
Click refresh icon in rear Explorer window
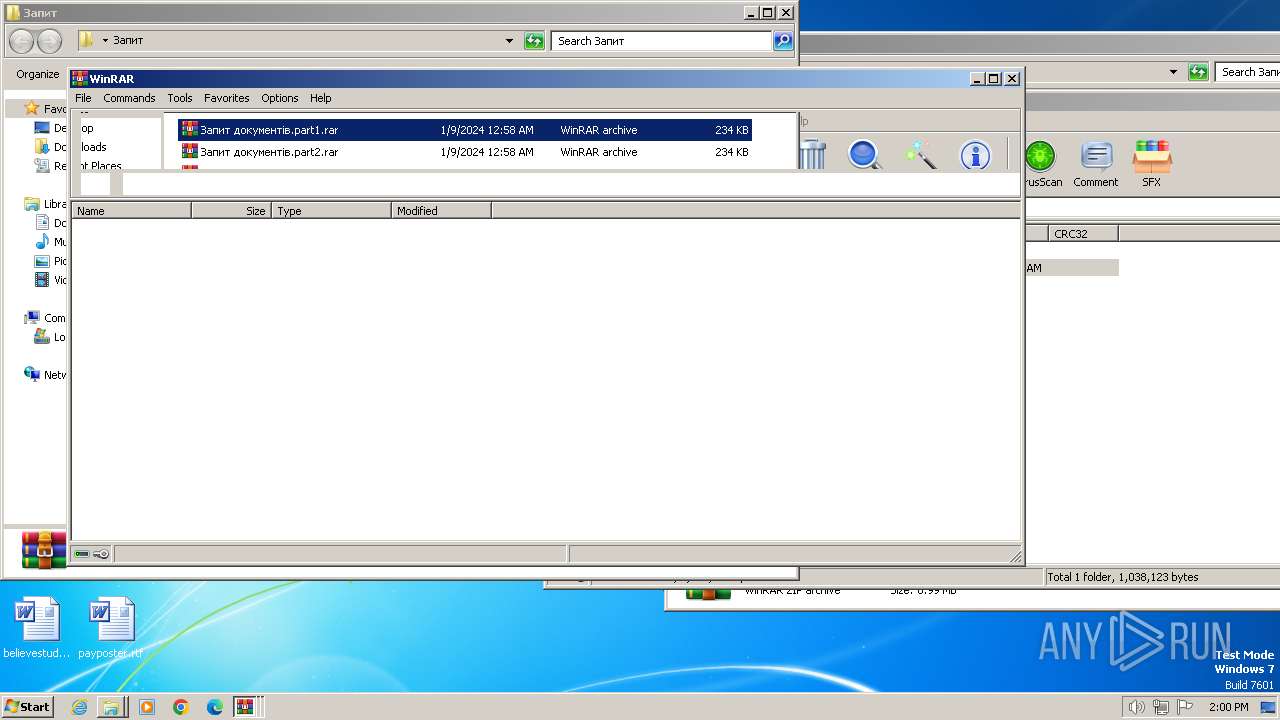click(x=1198, y=72)
